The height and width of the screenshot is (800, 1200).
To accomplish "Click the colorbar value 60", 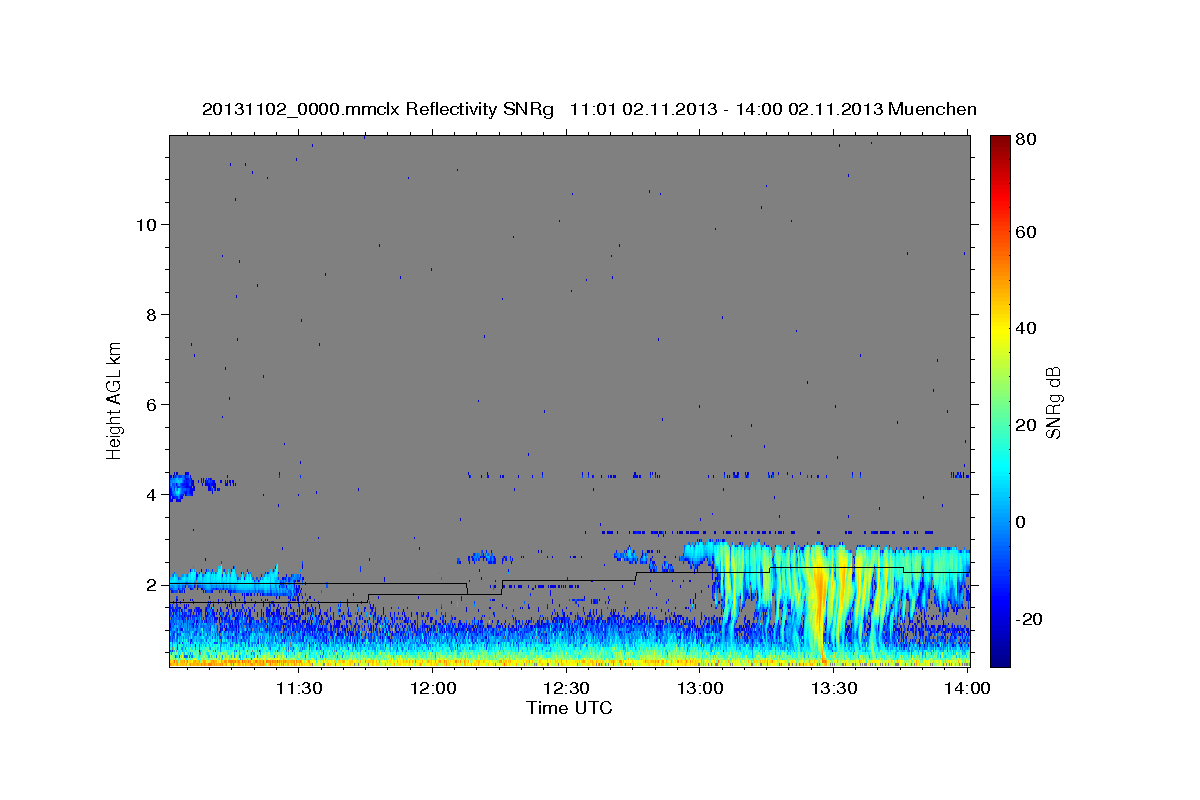I will click(1025, 232).
